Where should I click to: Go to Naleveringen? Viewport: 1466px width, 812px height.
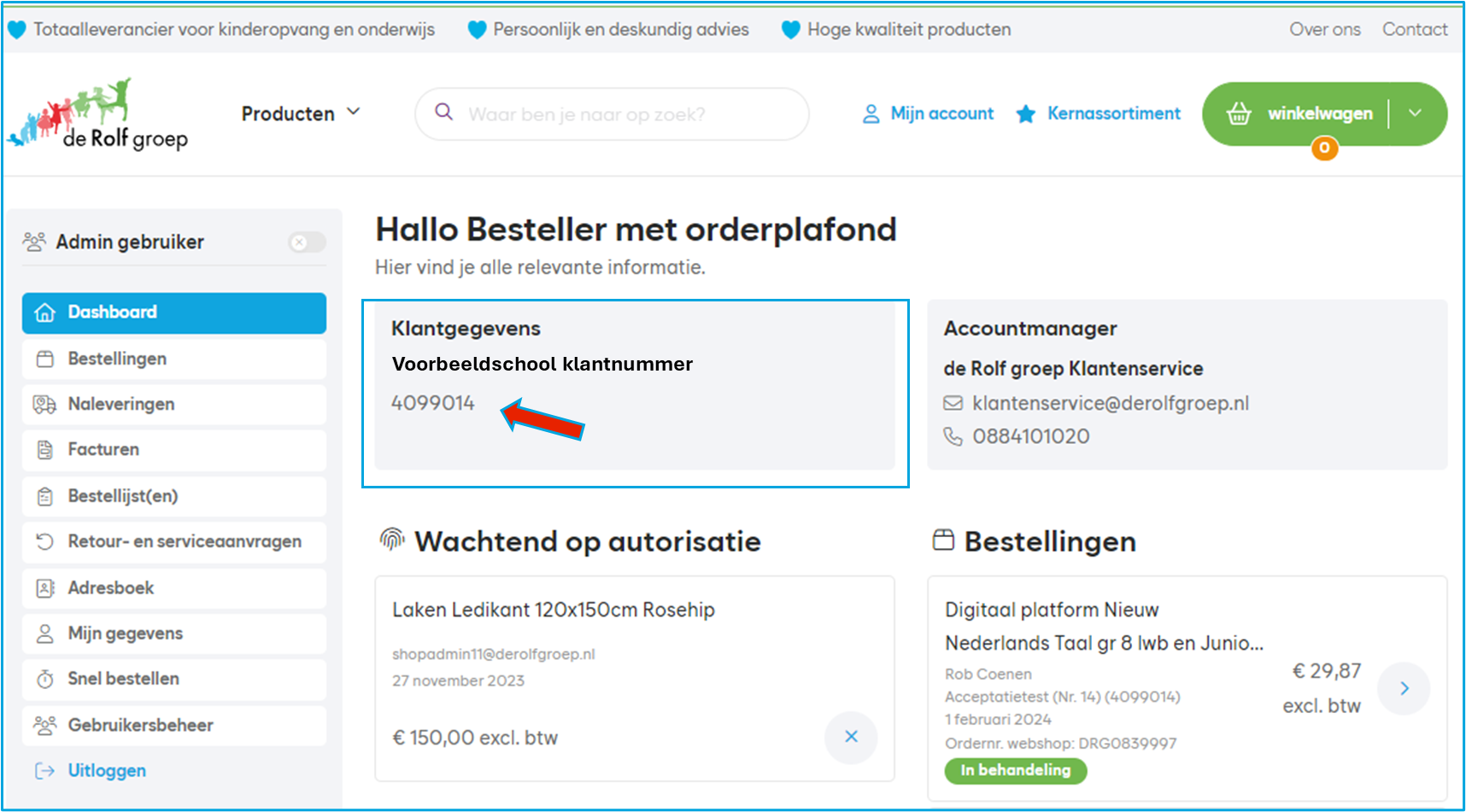pos(174,405)
